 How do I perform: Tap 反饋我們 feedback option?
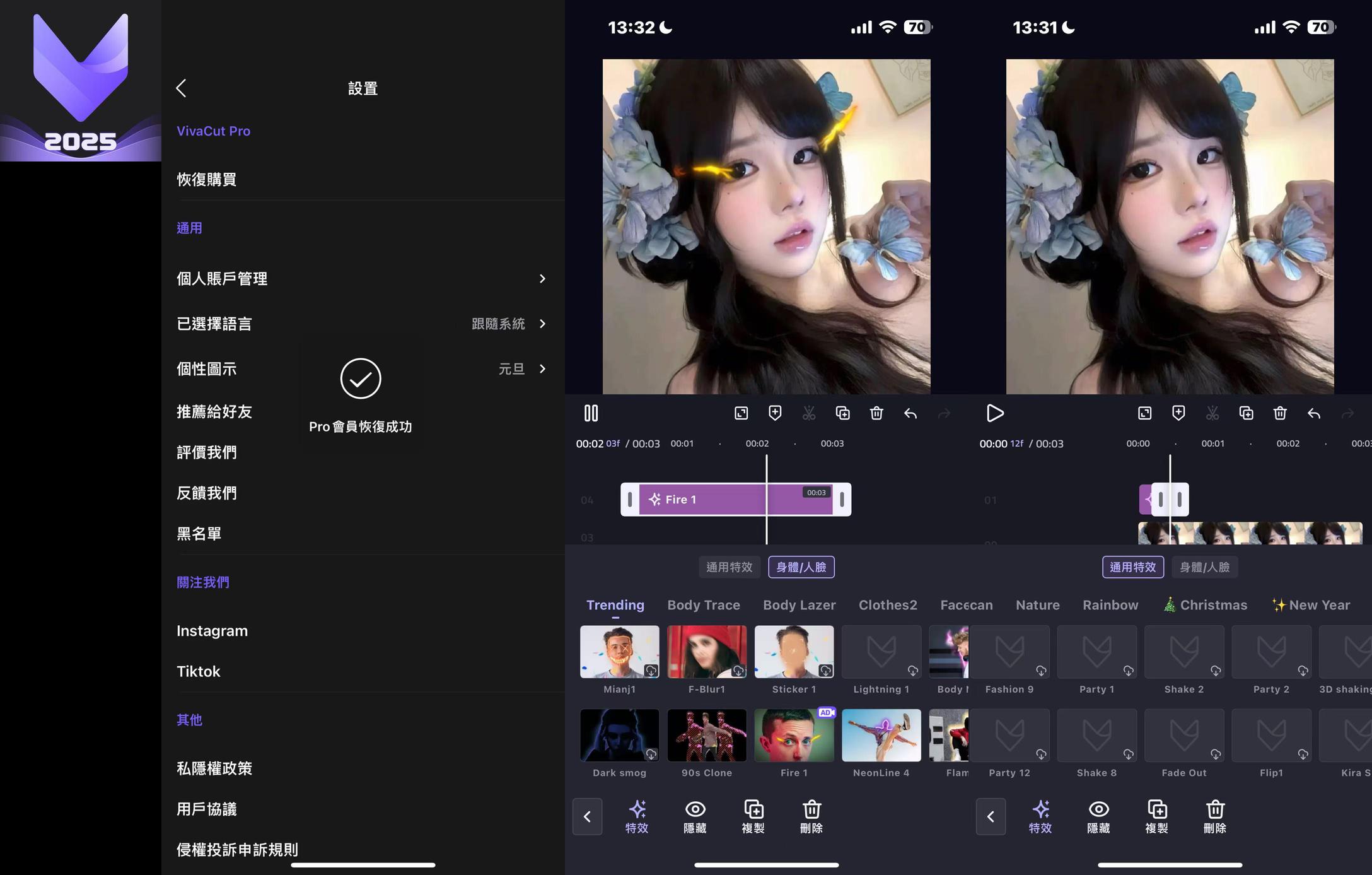[x=207, y=493]
